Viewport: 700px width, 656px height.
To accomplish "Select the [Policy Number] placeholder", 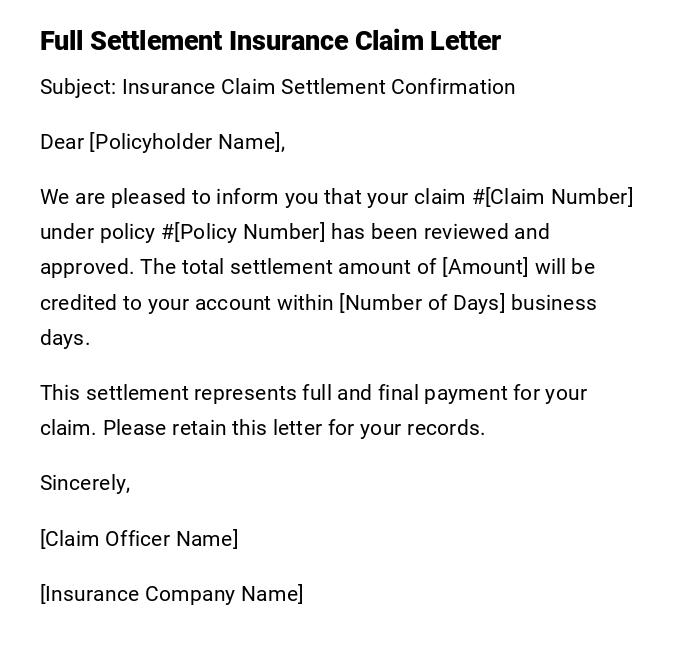I will (x=249, y=232).
